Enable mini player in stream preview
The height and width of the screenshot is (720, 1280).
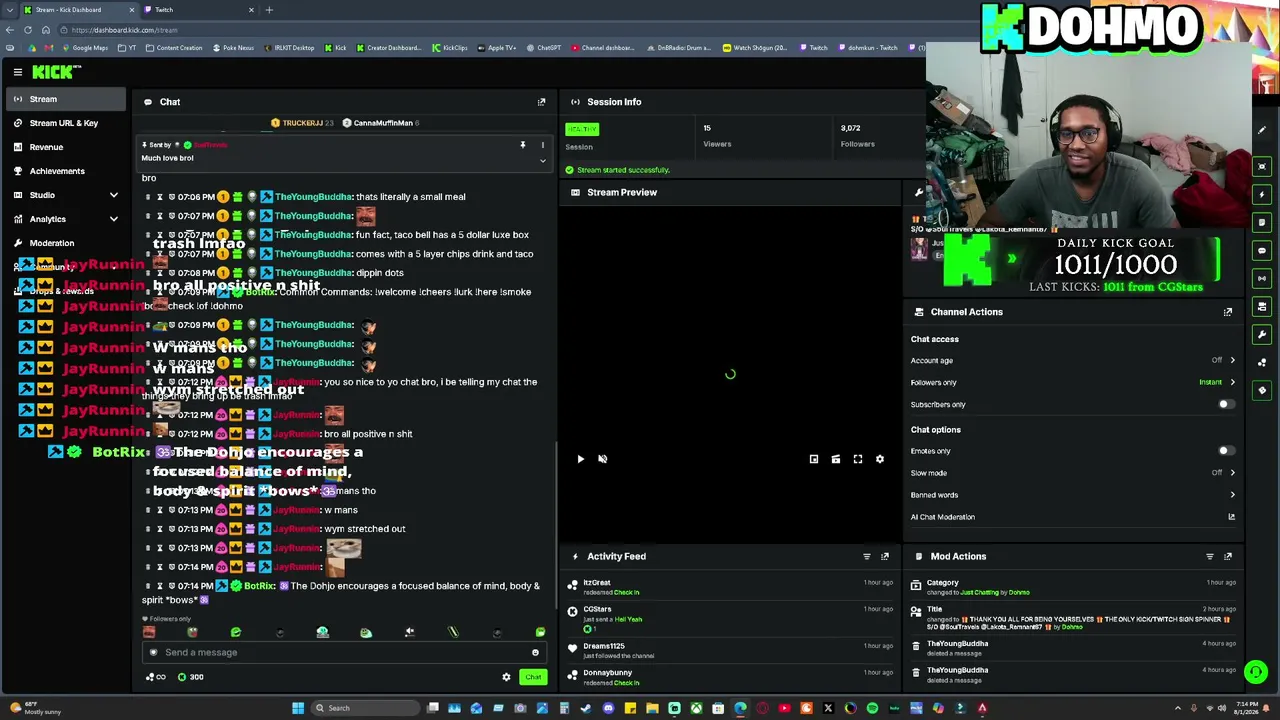pos(814,459)
